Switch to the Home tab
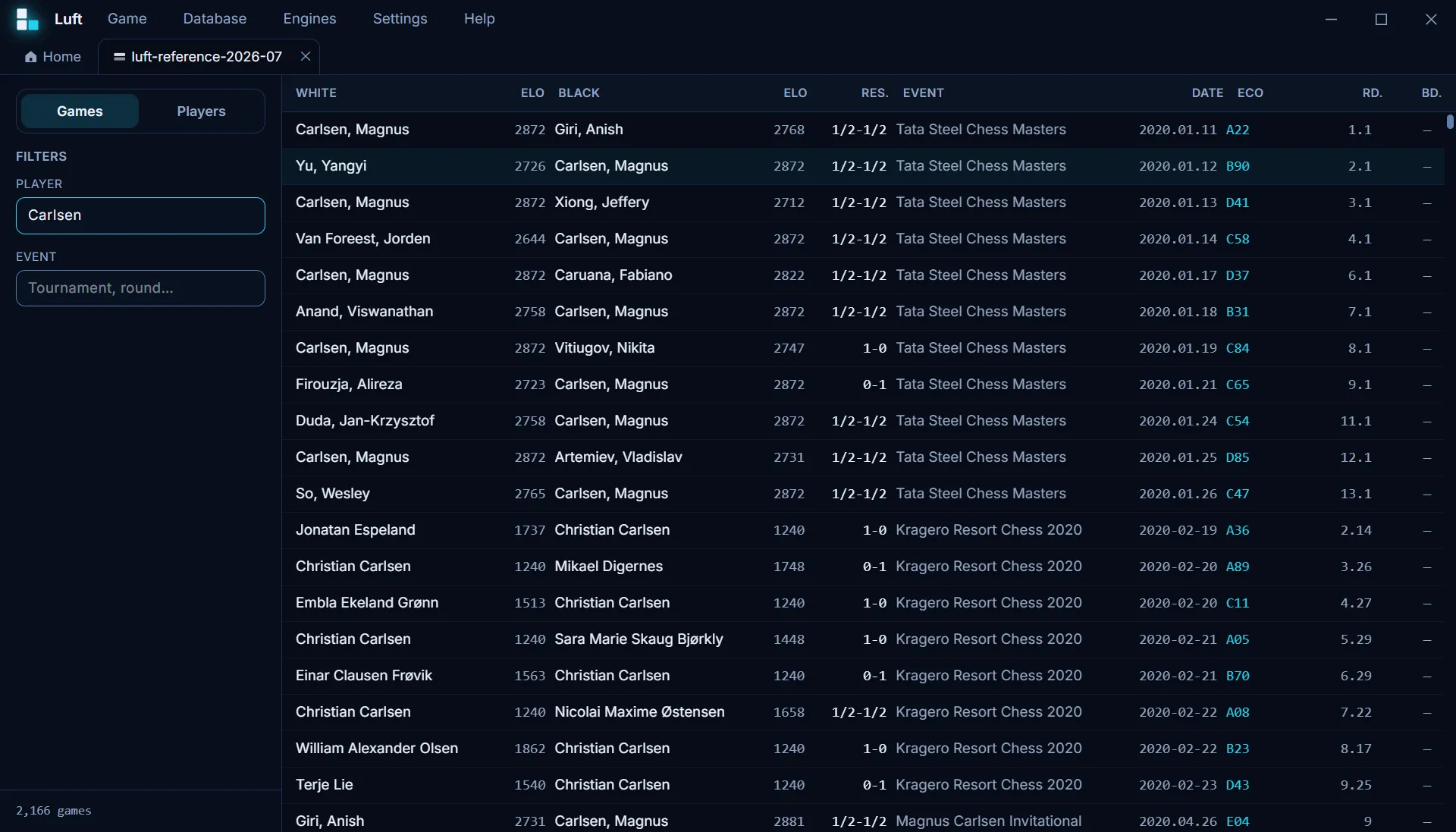The height and width of the screenshot is (832, 1456). 52,57
